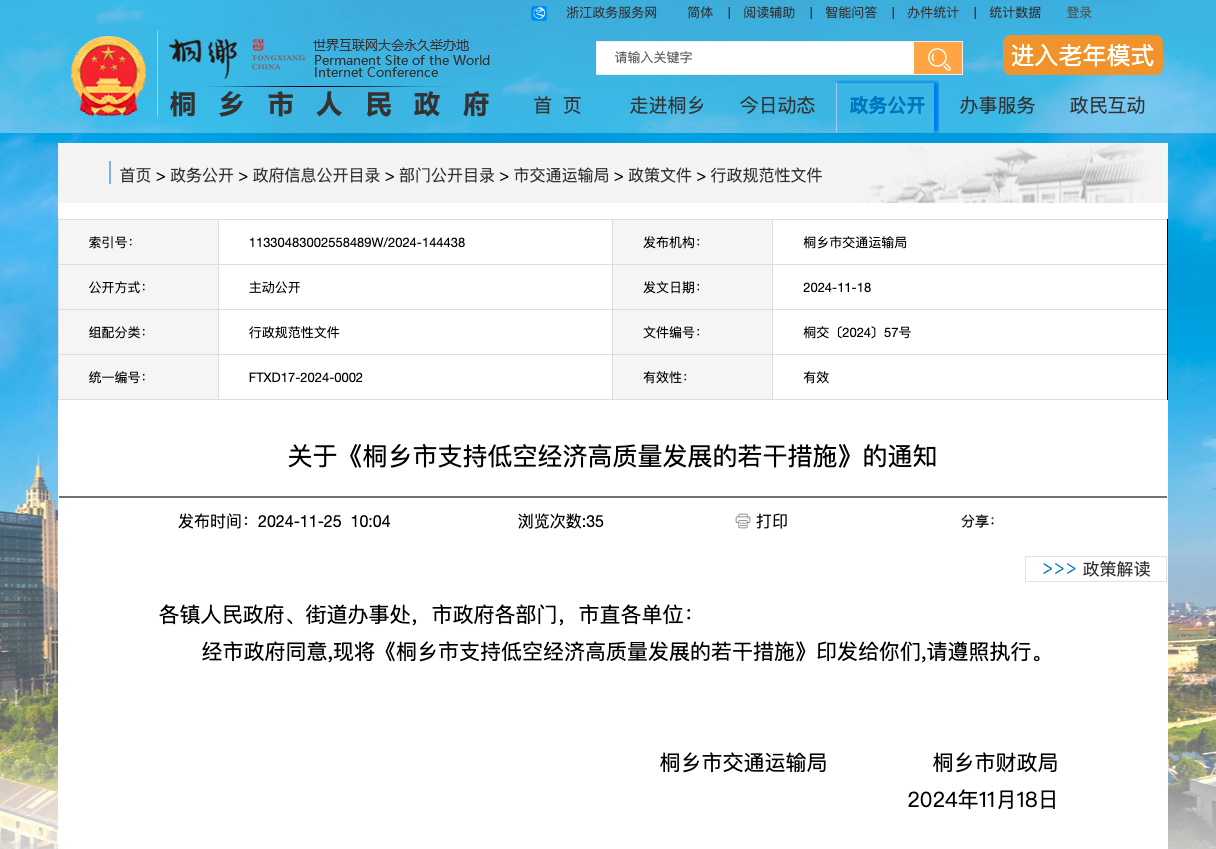Click the printer icon beside 打印
The image size is (1216, 849).
point(741,521)
